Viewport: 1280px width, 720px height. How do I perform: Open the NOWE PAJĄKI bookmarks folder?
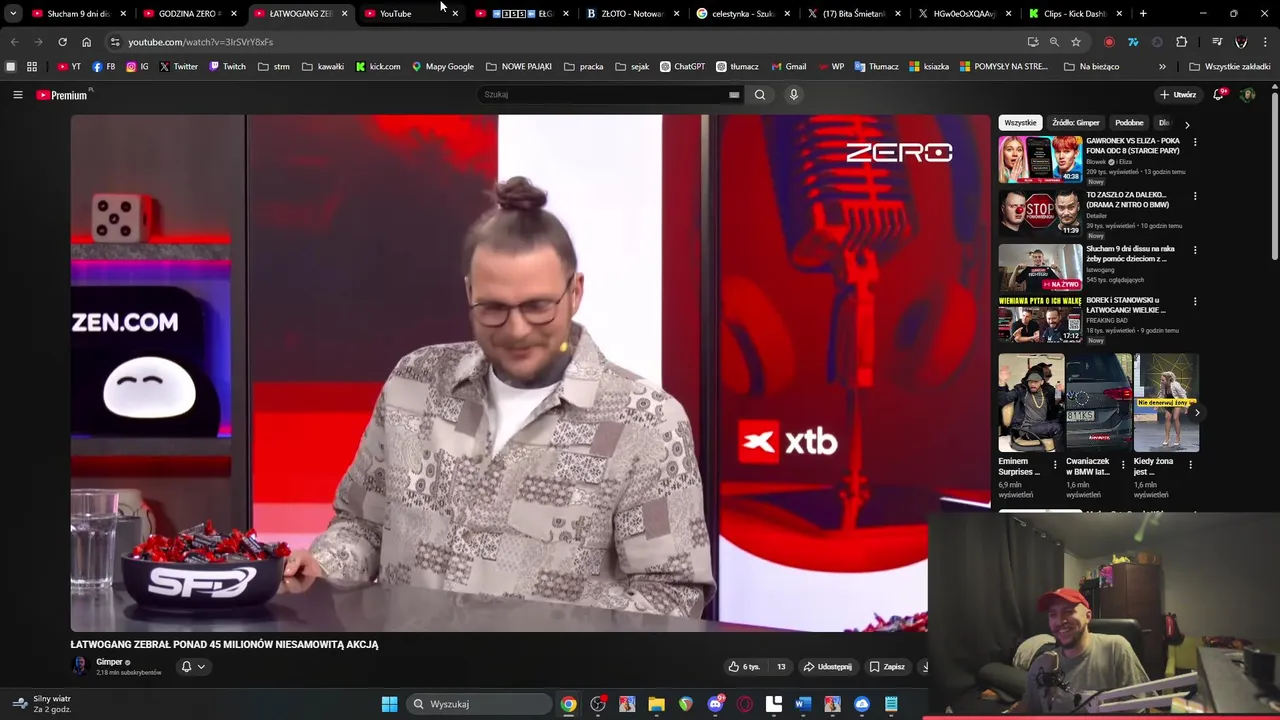(519, 67)
